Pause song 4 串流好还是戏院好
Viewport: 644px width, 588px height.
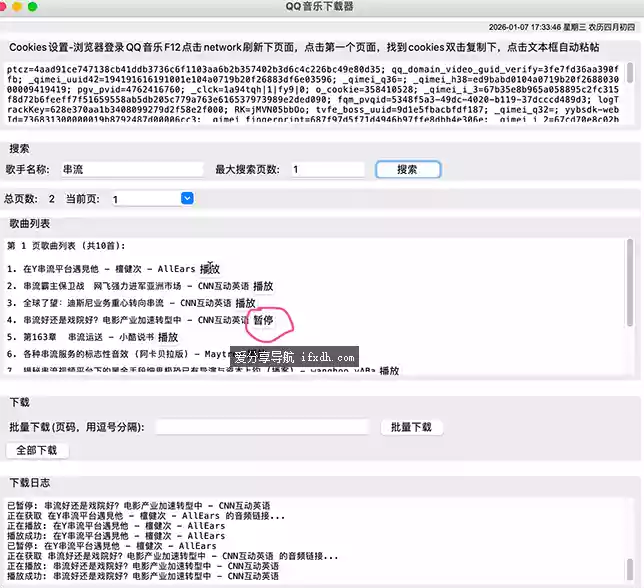(x=263, y=320)
